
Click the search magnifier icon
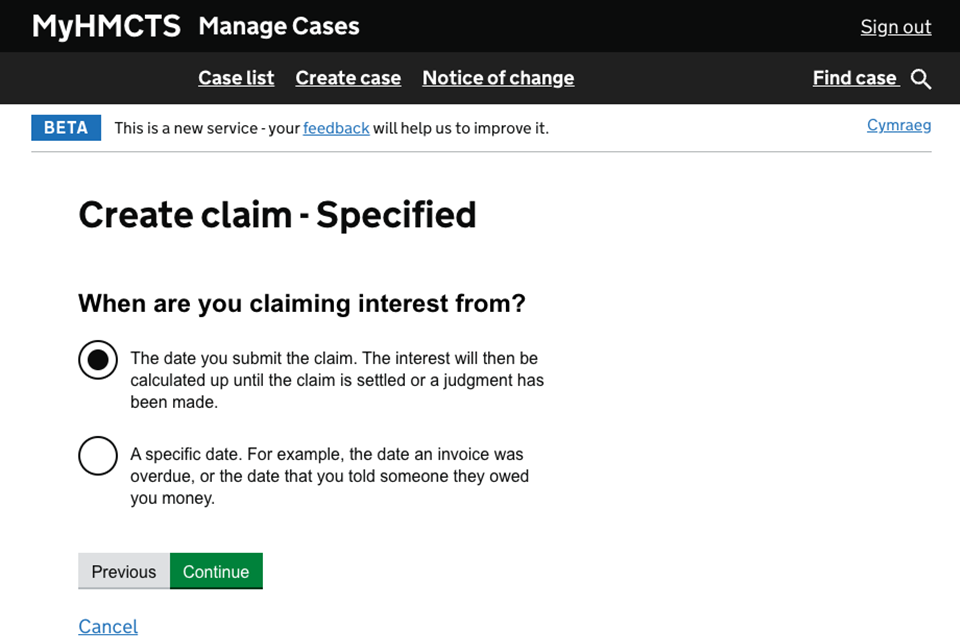tap(921, 79)
